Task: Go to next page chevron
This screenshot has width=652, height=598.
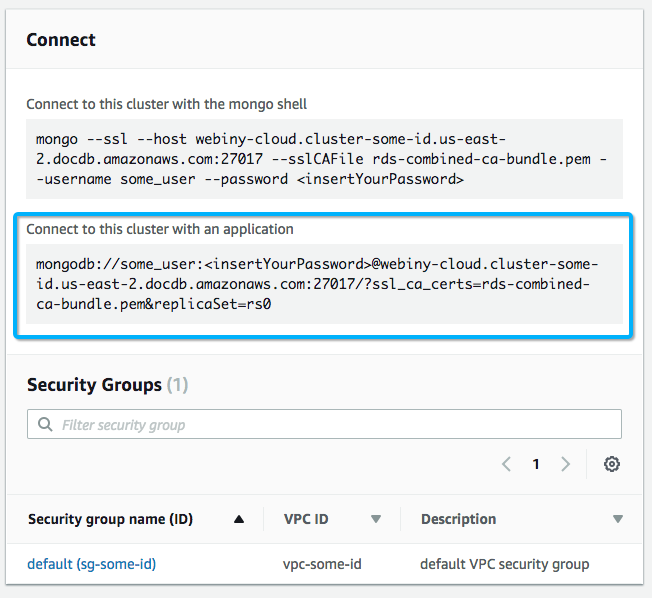Action: click(565, 464)
